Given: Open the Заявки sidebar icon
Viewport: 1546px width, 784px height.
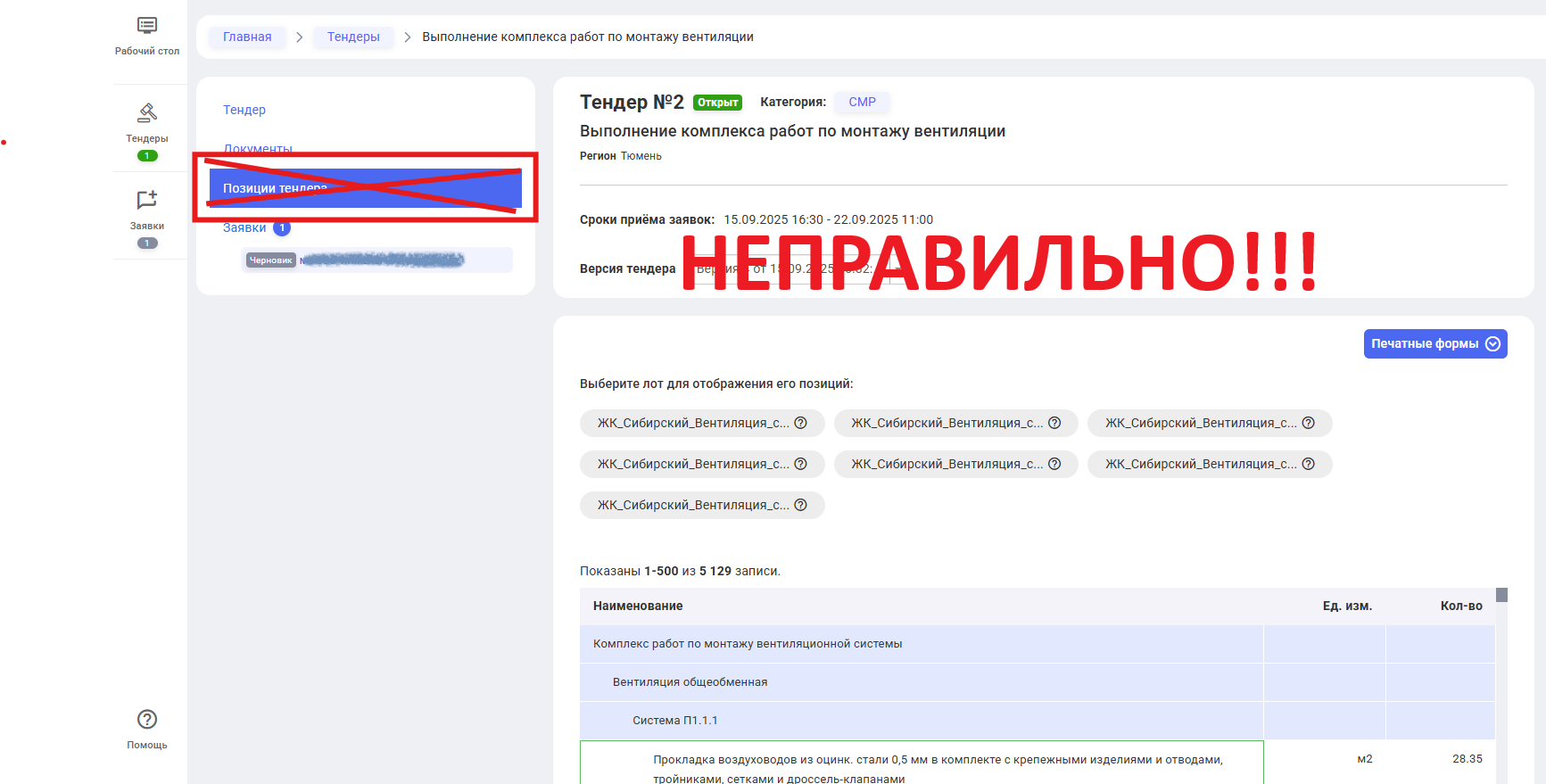Looking at the screenshot, I should (x=147, y=201).
